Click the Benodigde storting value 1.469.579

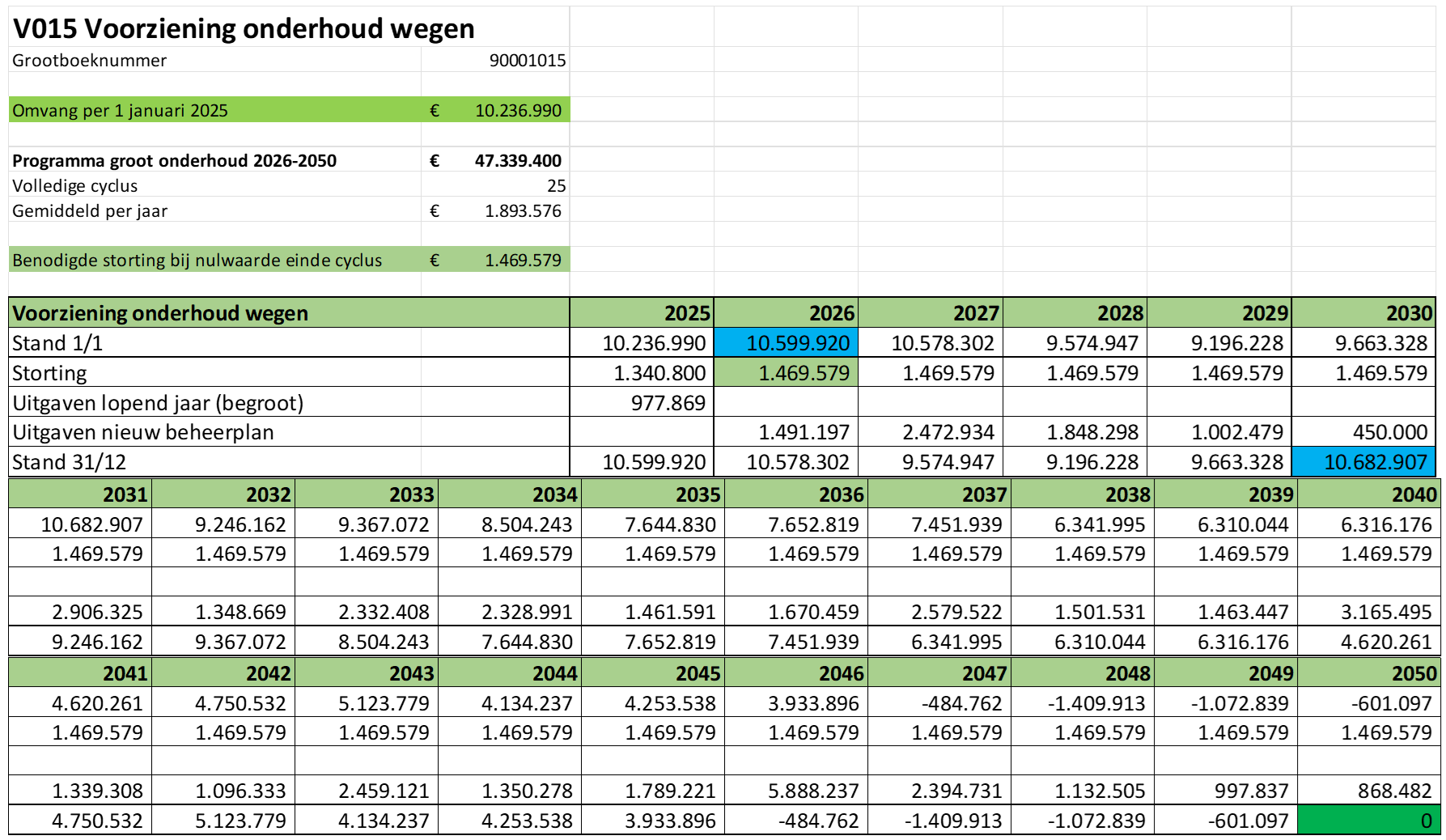tap(522, 260)
